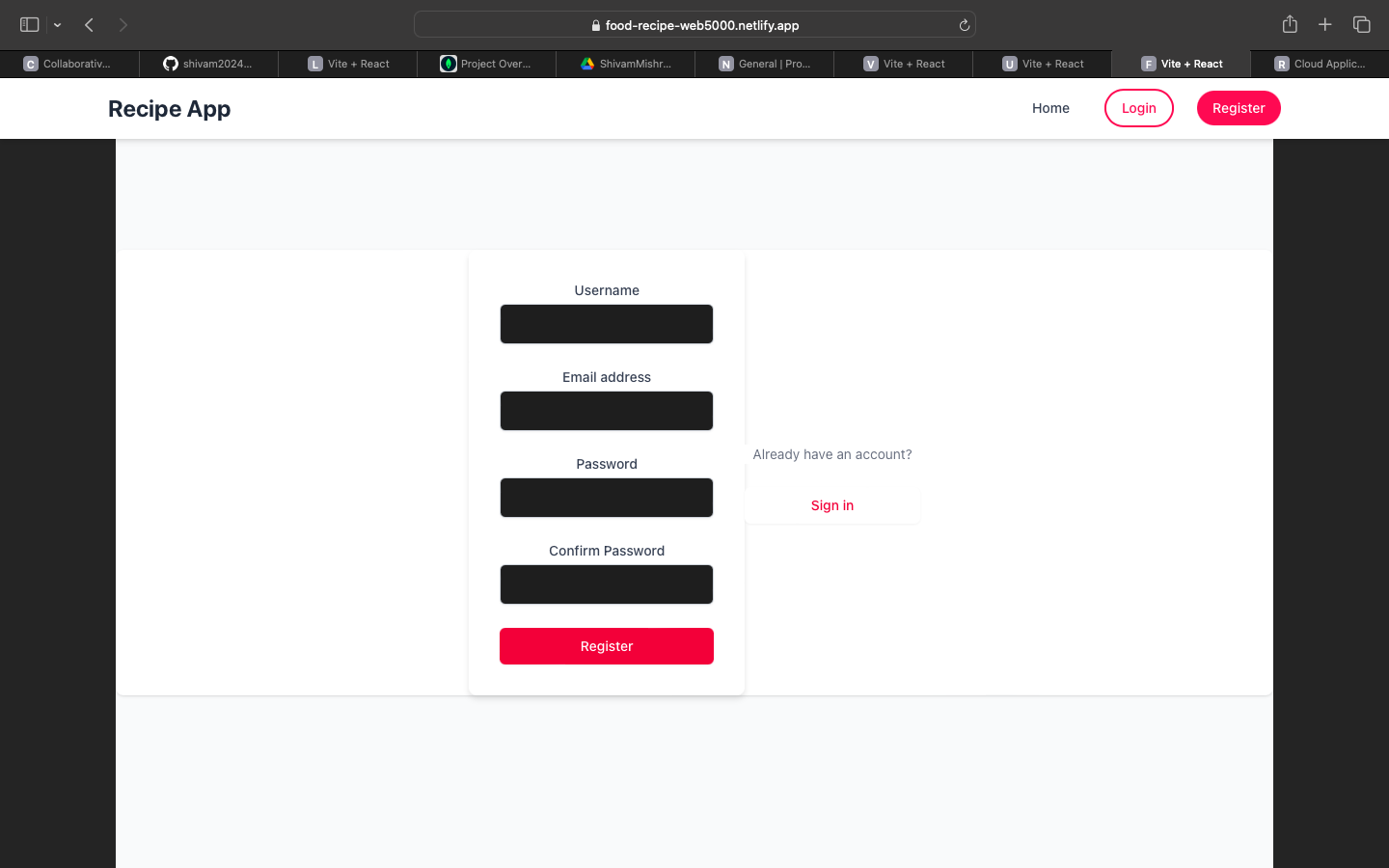Click the address bar URL field
Screen dimensions: 1389x868
pos(694,25)
